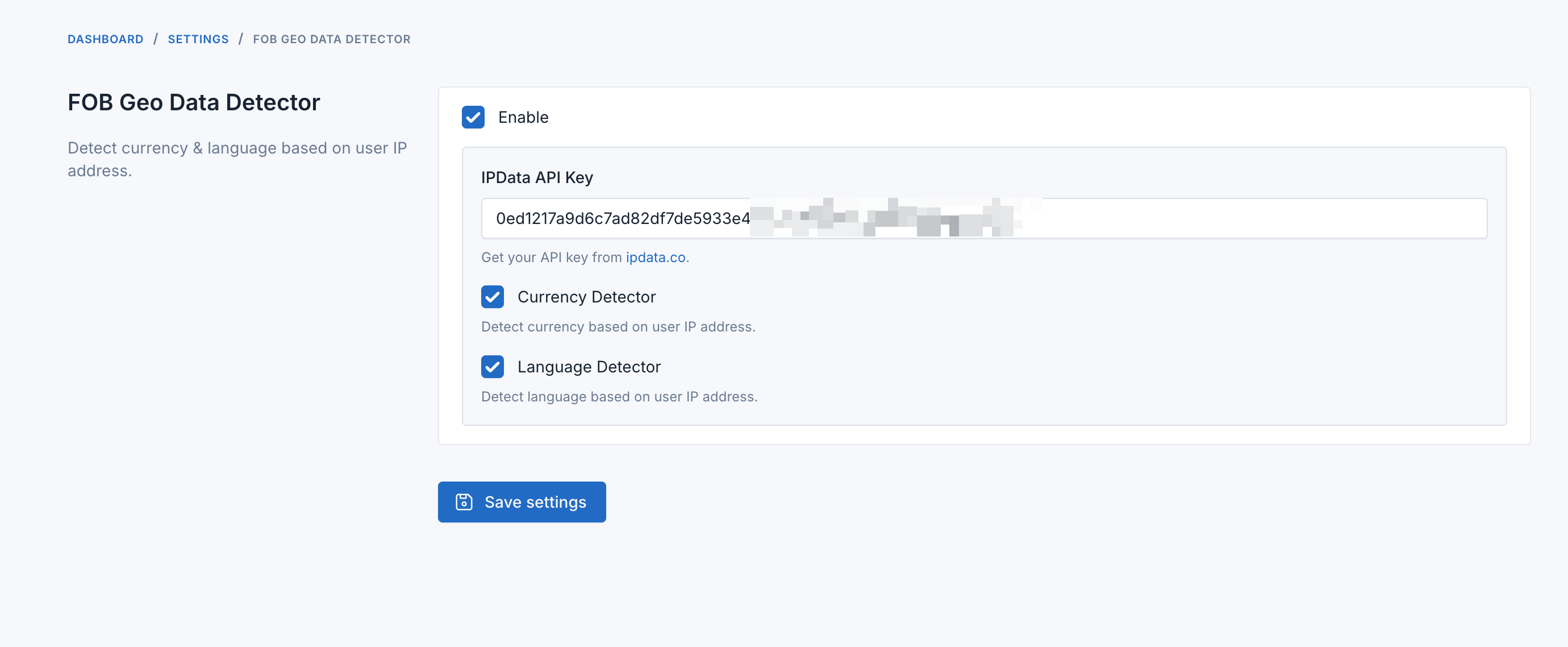Click the Language Detector label

(x=589, y=367)
